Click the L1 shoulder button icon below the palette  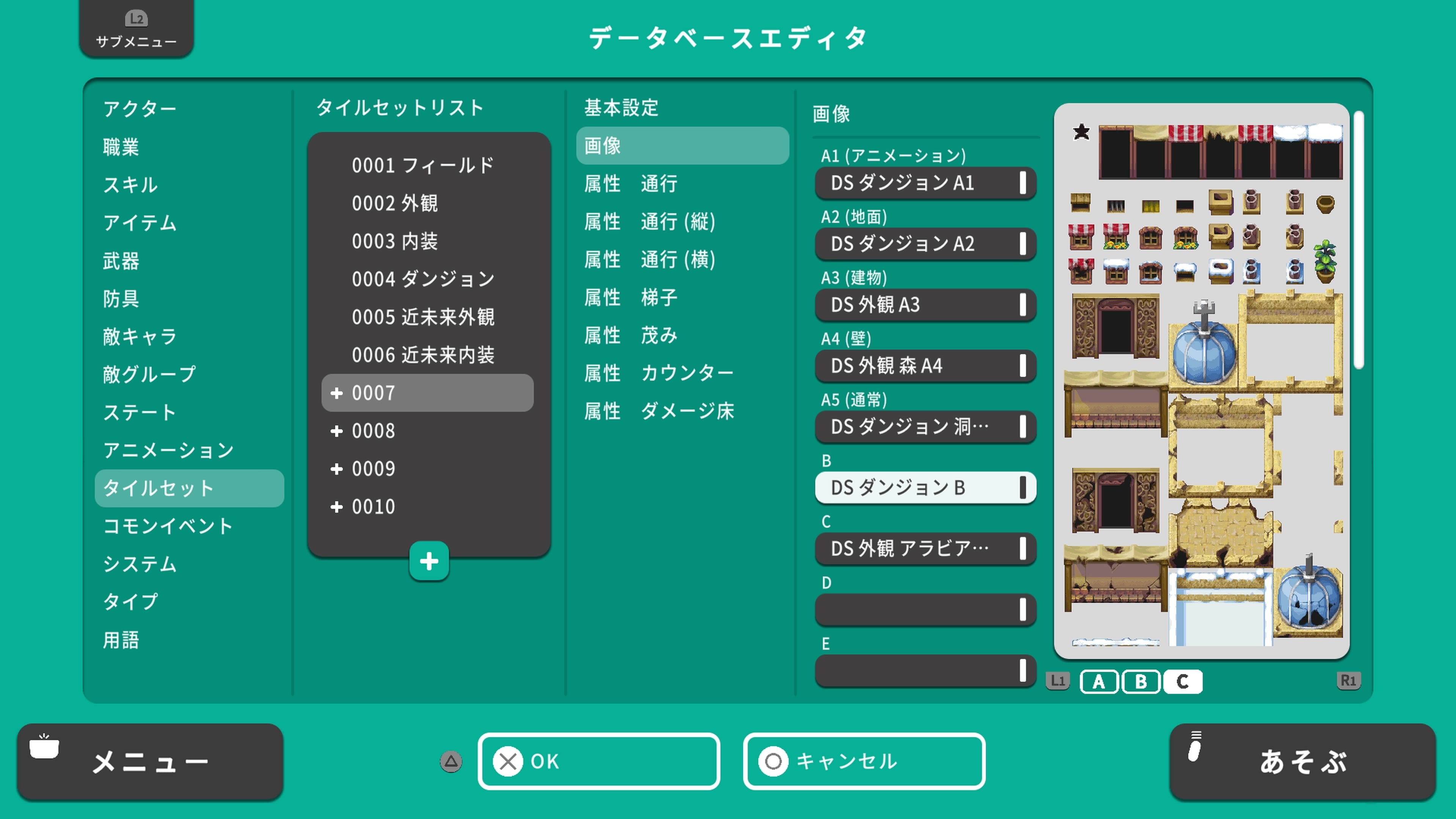click(x=1057, y=681)
